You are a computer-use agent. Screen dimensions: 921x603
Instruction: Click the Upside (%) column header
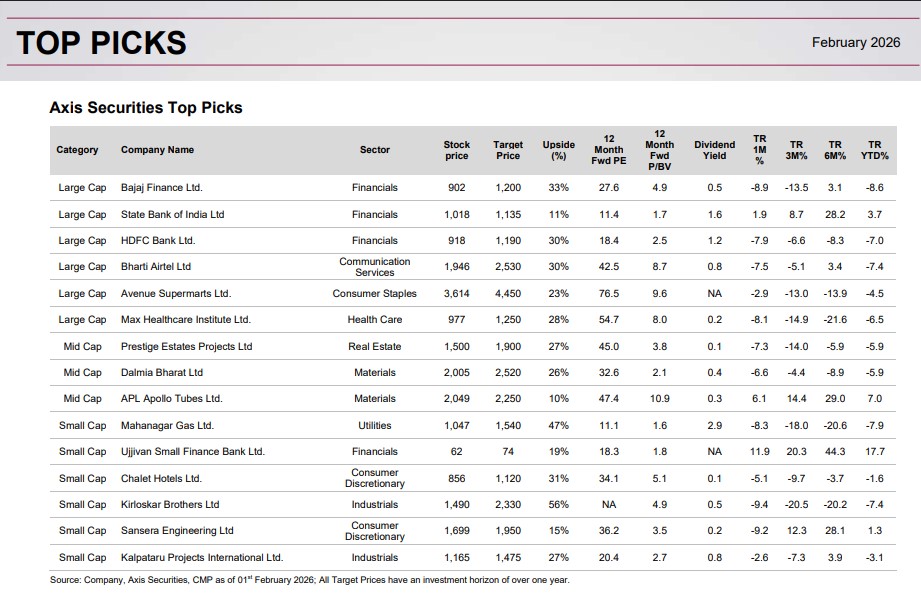[557, 149]
